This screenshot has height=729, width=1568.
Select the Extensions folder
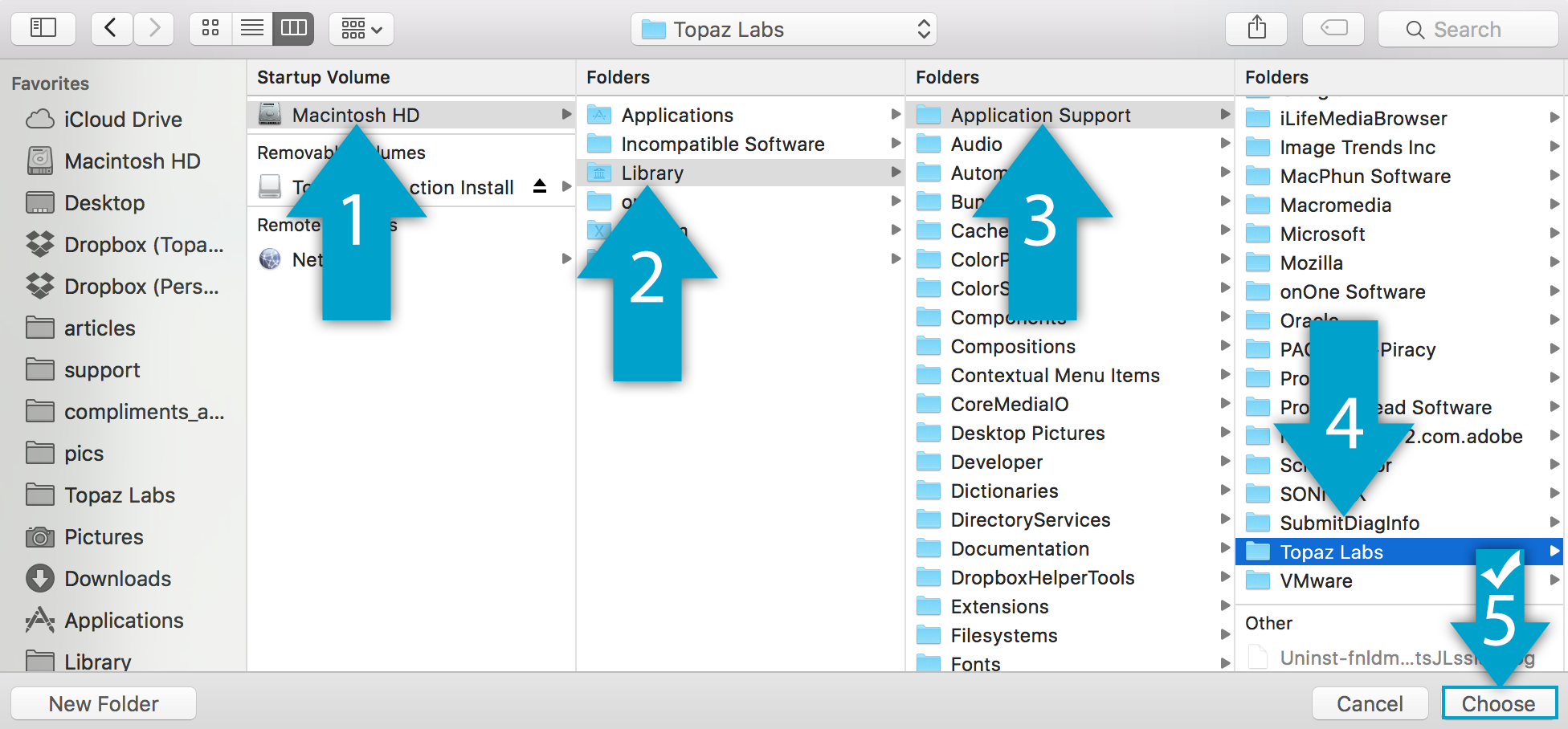(1070, 606)
